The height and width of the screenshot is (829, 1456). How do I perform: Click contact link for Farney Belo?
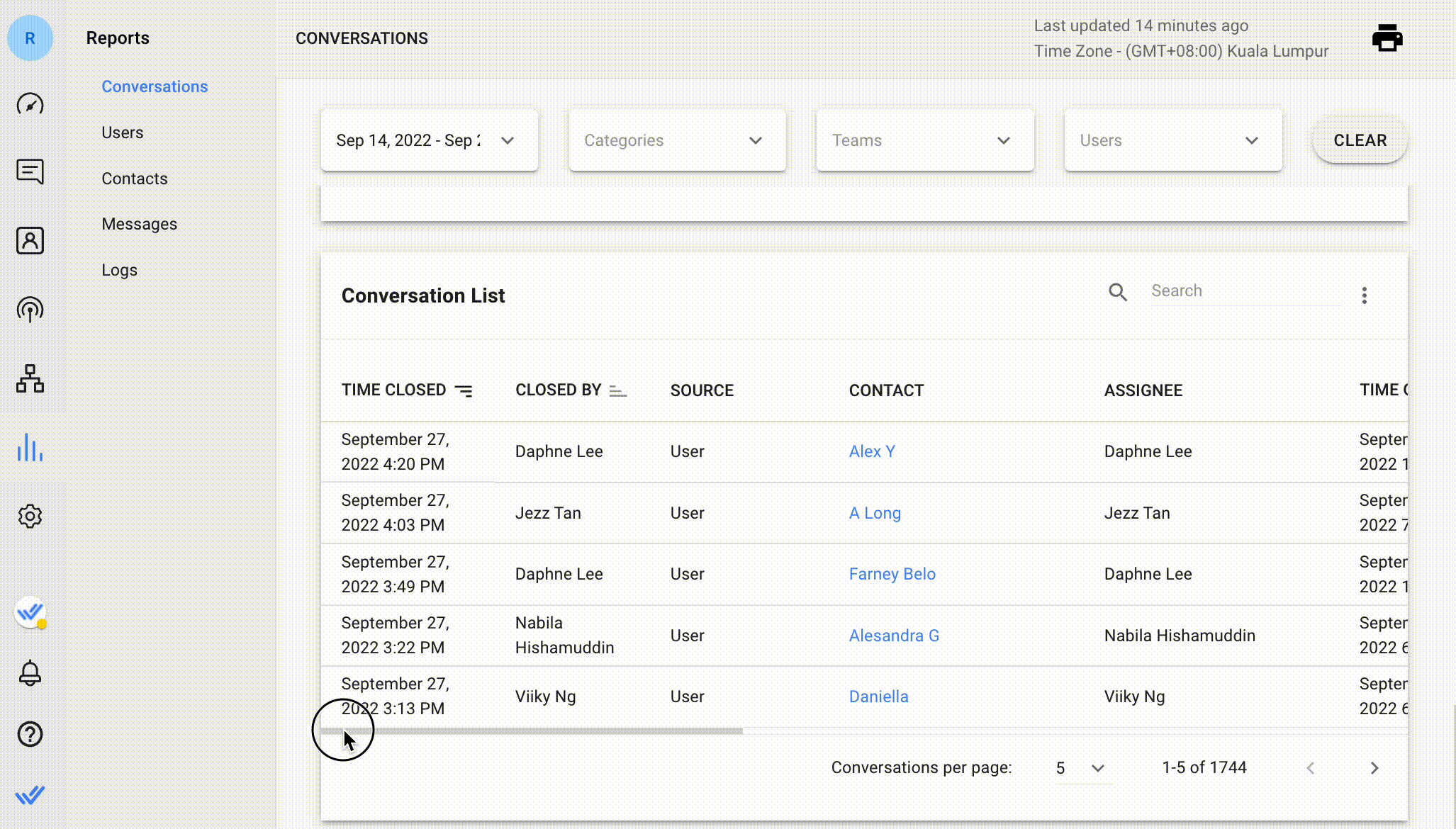[892, 574]
